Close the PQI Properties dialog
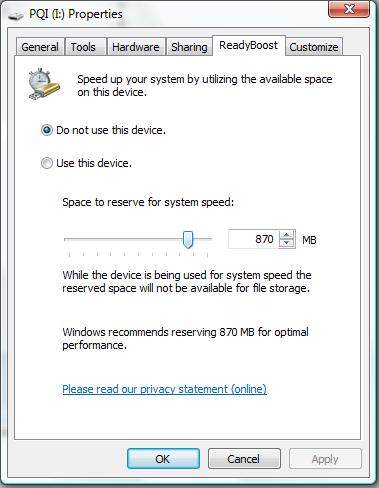 (x=349, y=9)
